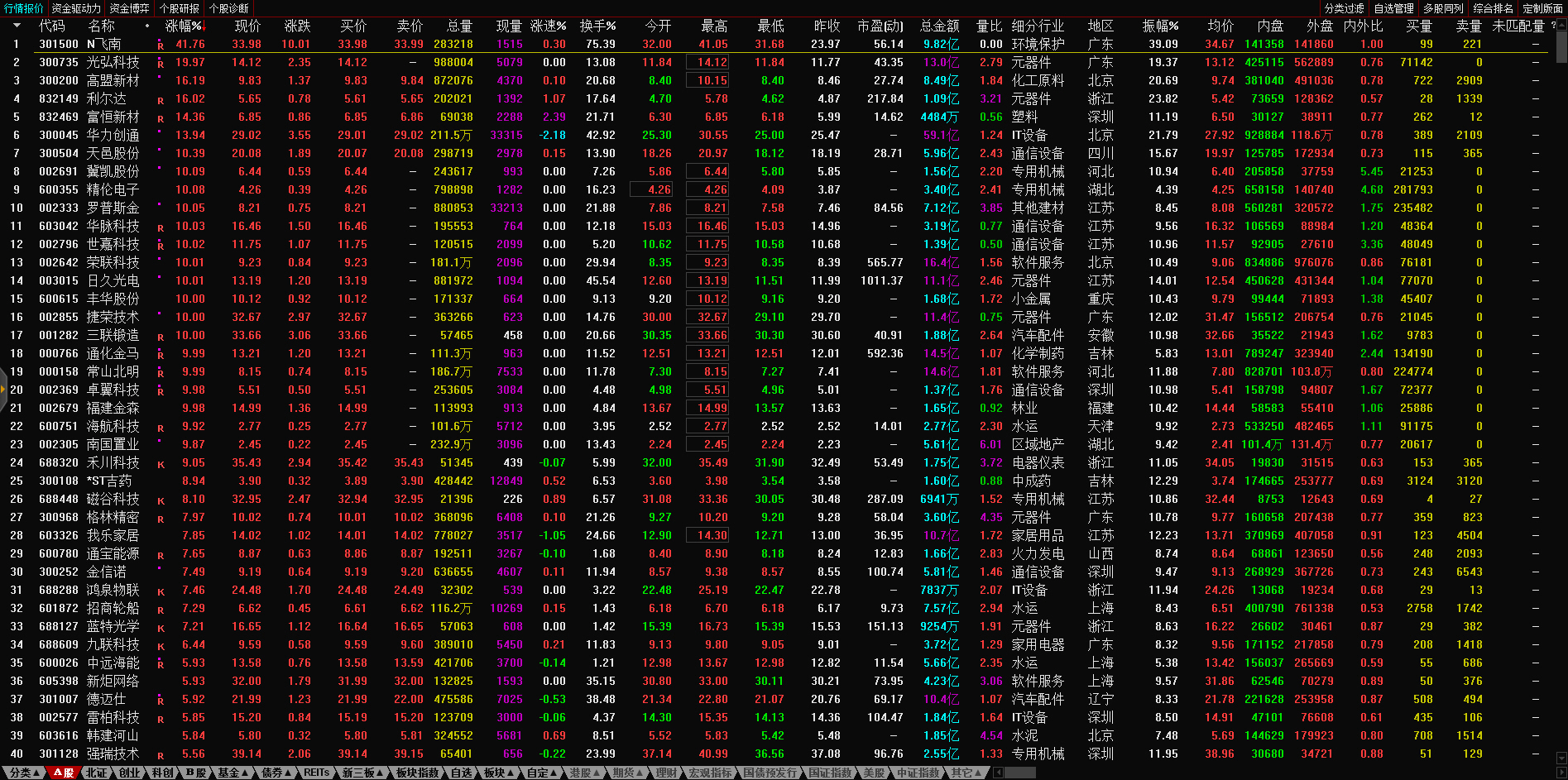Click the 定制版面 button

click(1542, 8)
